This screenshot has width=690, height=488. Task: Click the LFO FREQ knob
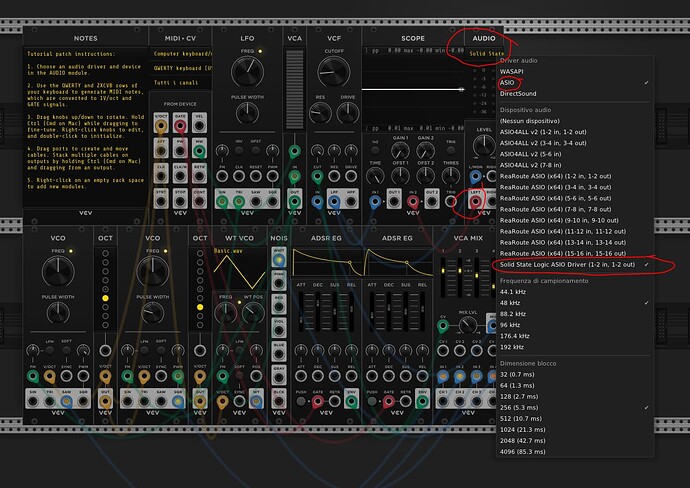point(247,71)
